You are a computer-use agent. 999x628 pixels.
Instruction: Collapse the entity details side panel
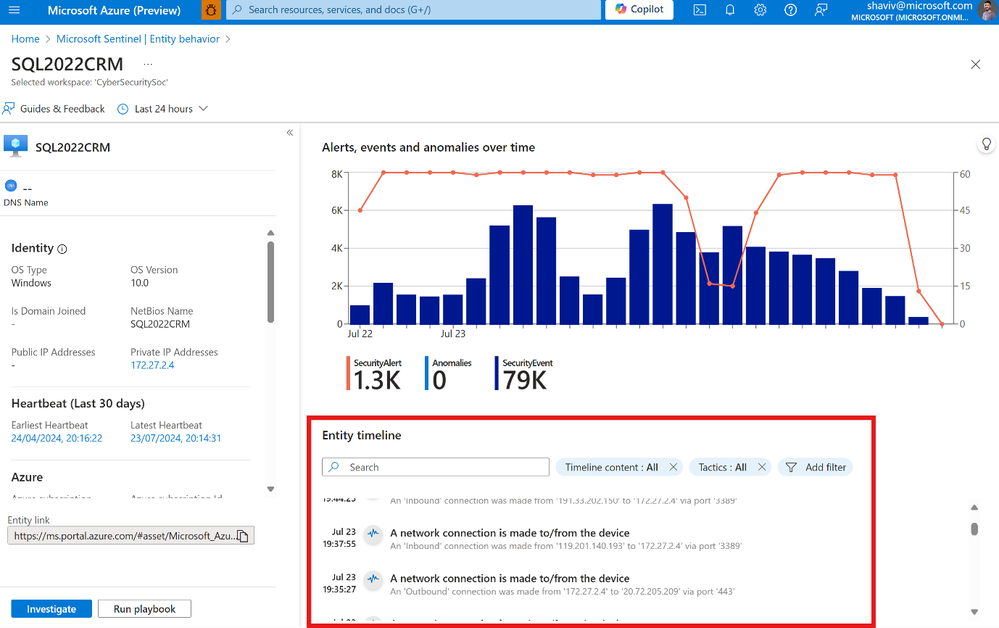click(x=290, y=132)
